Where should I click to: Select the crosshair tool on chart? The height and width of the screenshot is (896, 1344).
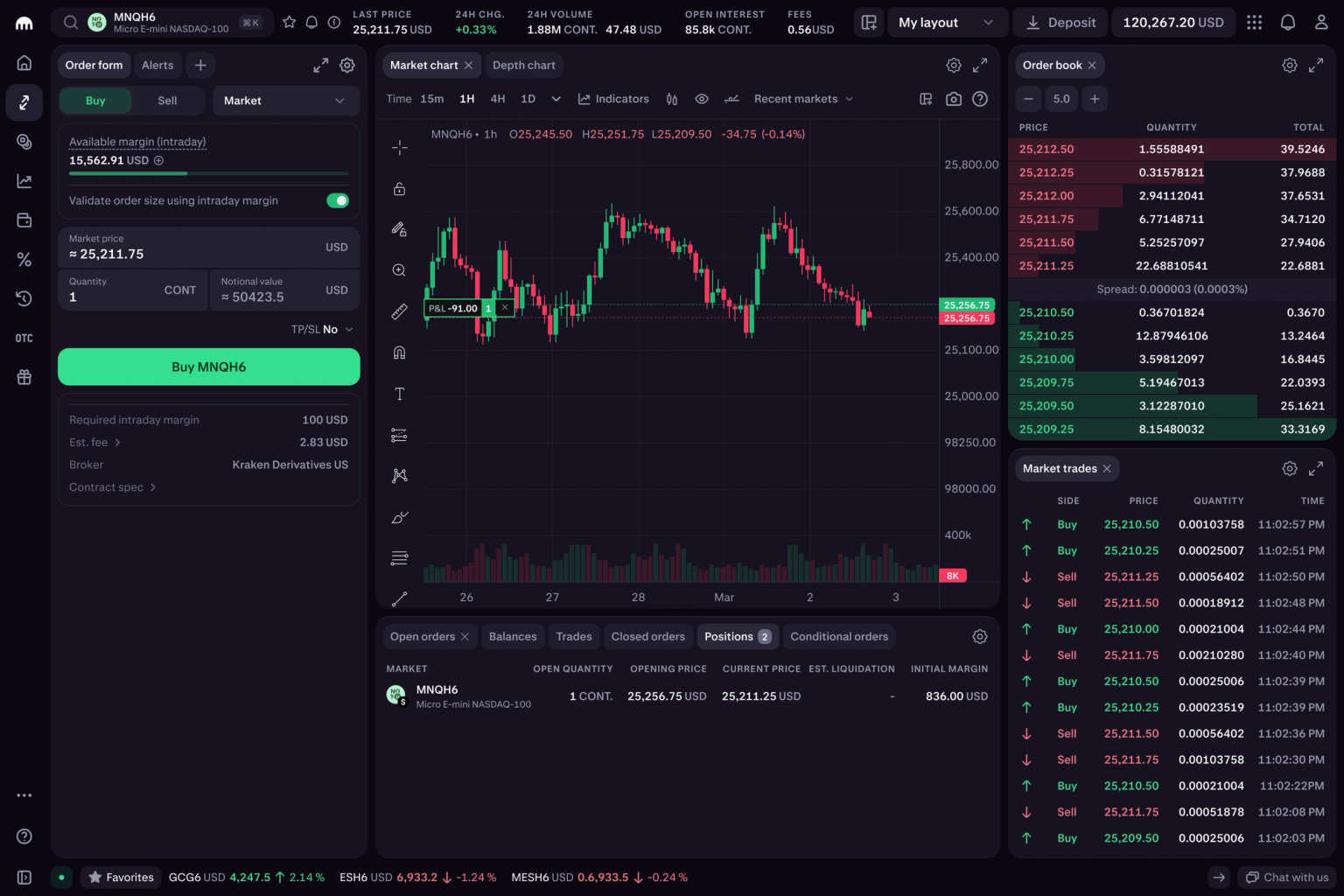click(x=399, y=147)
